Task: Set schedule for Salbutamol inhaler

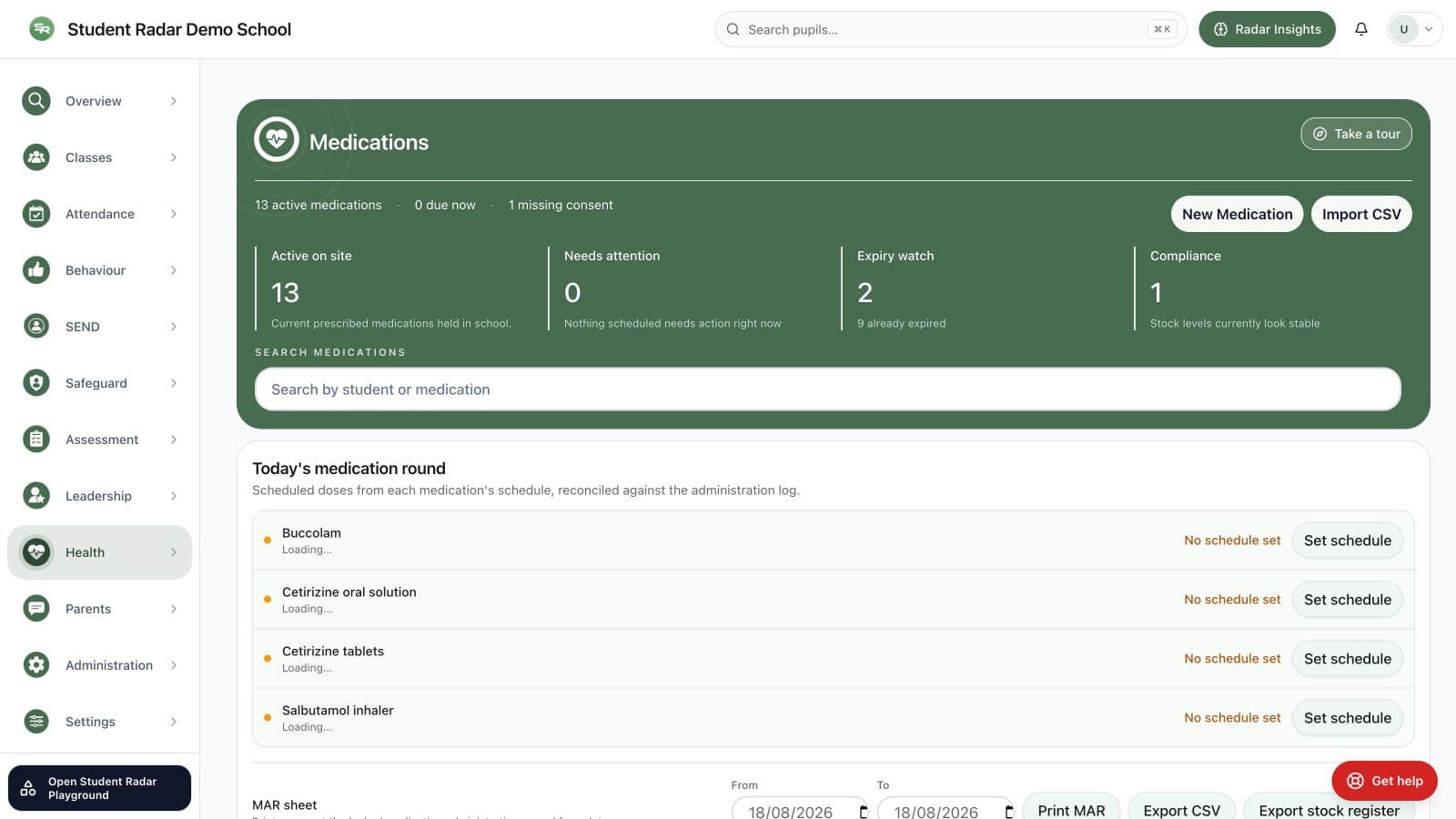Action: click(x=1347, y=718)
